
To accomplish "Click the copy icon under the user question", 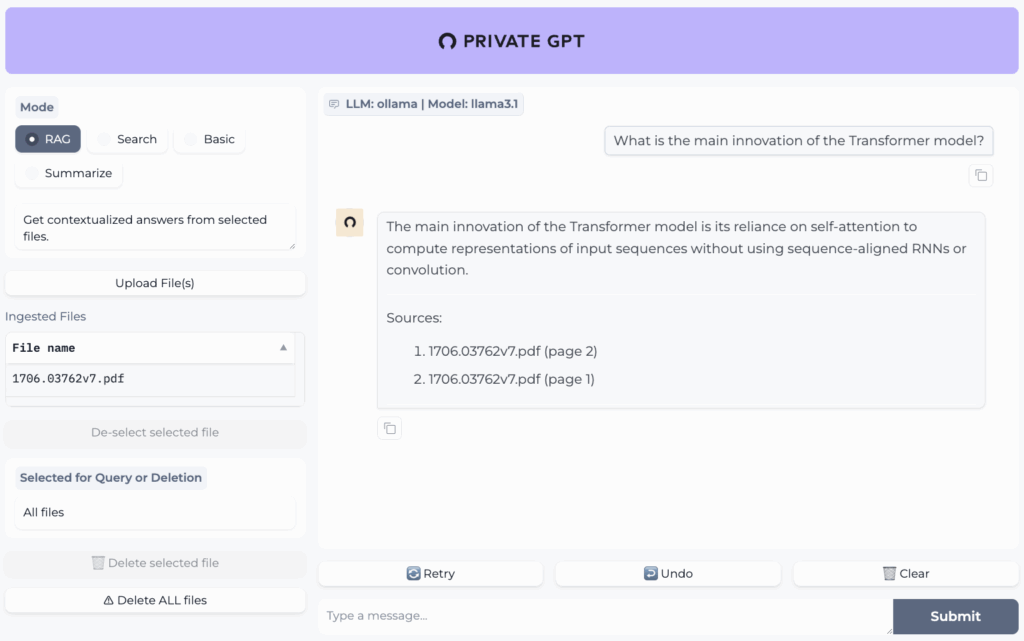I will point(981,175).
